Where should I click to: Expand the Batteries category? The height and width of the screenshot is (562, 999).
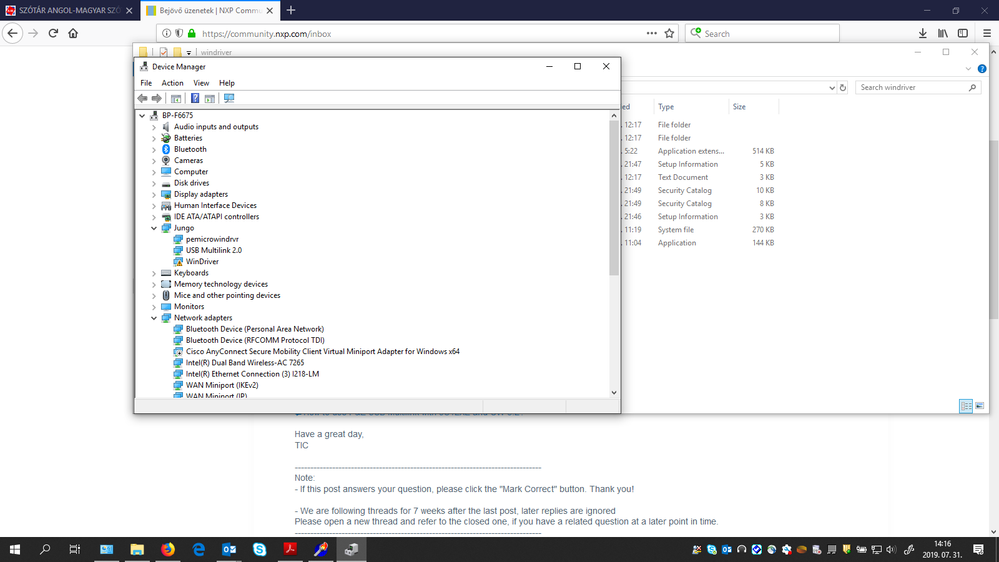point(154,138)
